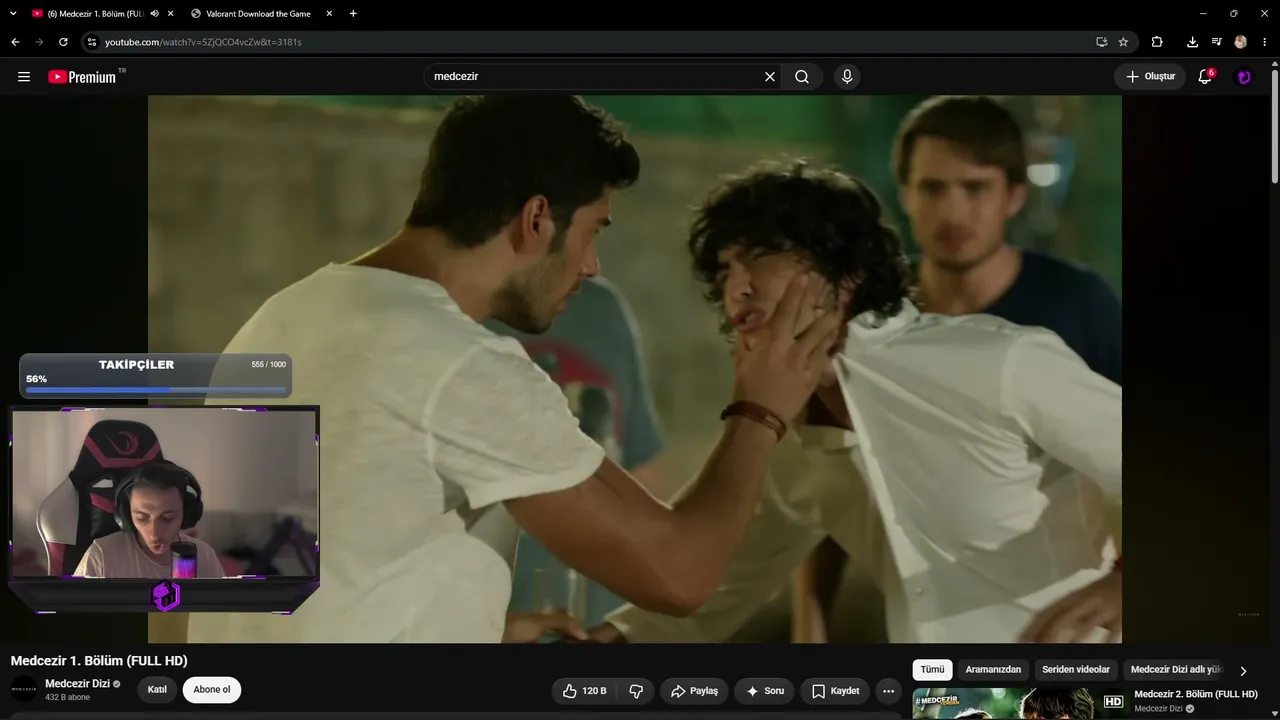Image resolution: width=1280 pixels, height=720 pixels.
Task: Reload the YouTube page
Action: pyautogui.click(x=63, y=42)
